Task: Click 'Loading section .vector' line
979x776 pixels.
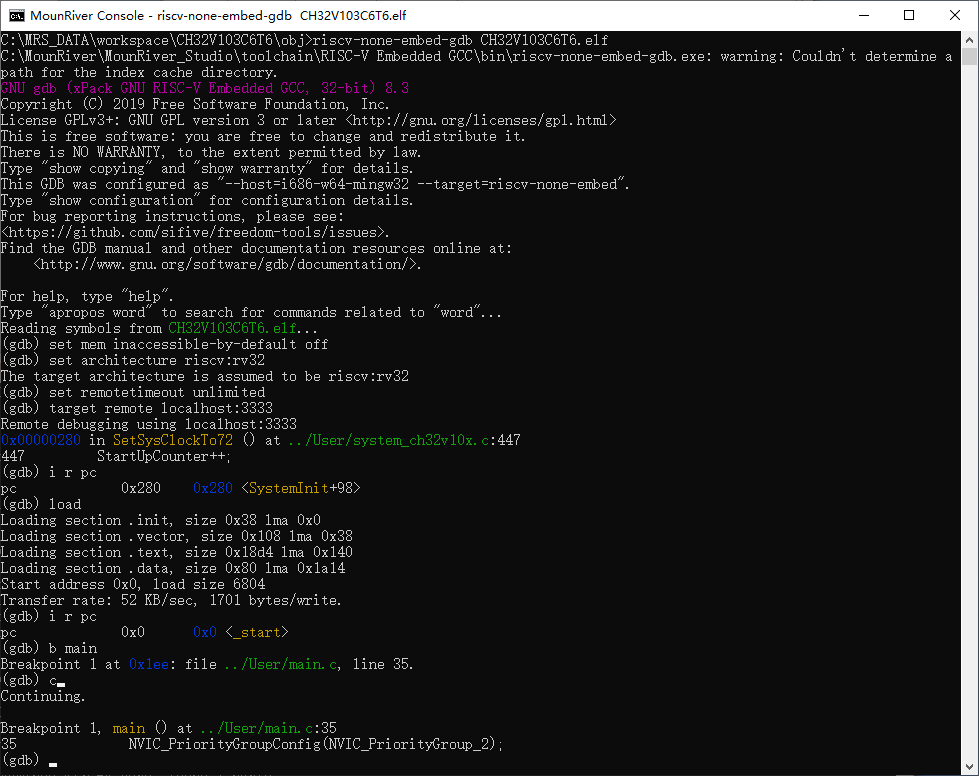Action: pyautogui.click(x=177, y=536)
